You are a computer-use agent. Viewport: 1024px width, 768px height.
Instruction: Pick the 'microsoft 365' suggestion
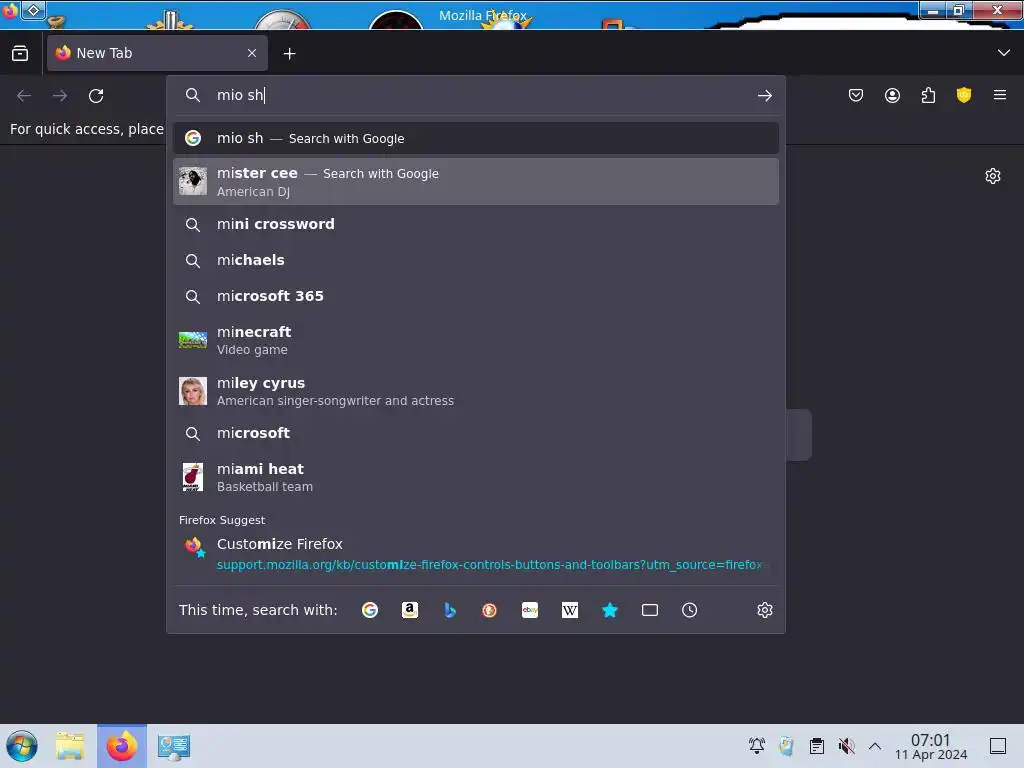coord(475,296)
